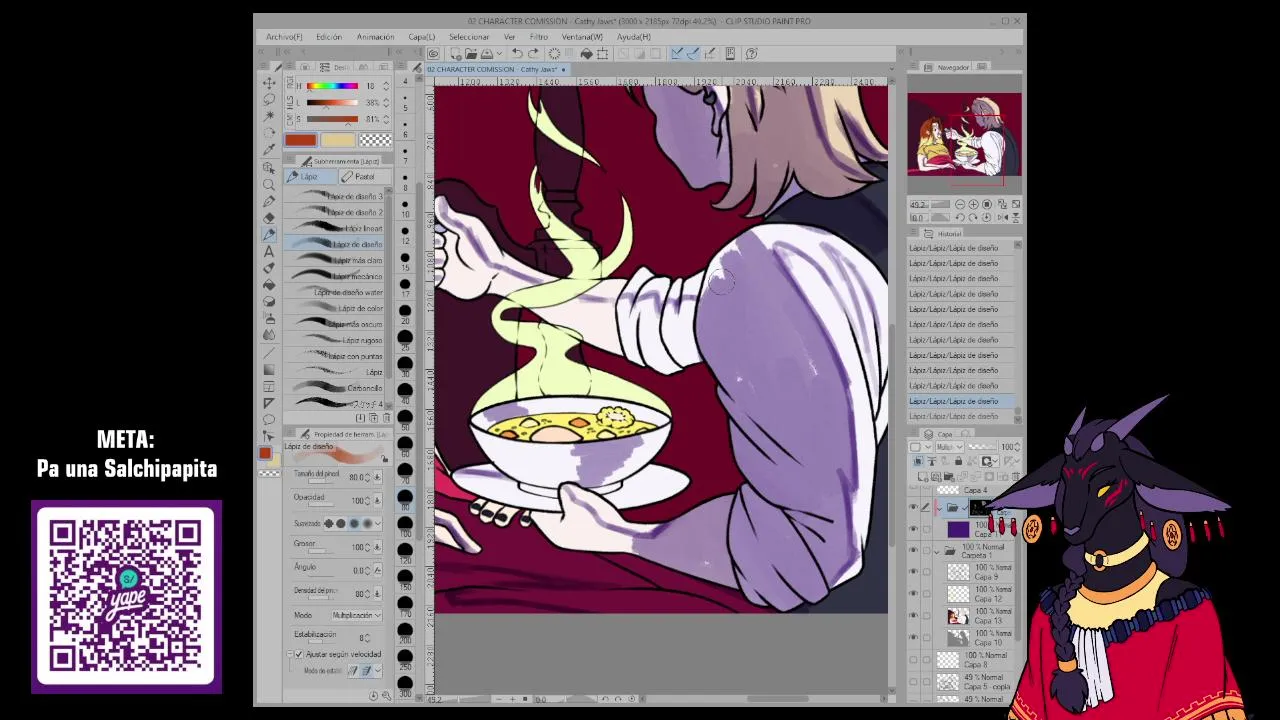Switch to the Pastel sub tool tab
The height and width of the screenshot is (720, 1280).
pos(365,177)
